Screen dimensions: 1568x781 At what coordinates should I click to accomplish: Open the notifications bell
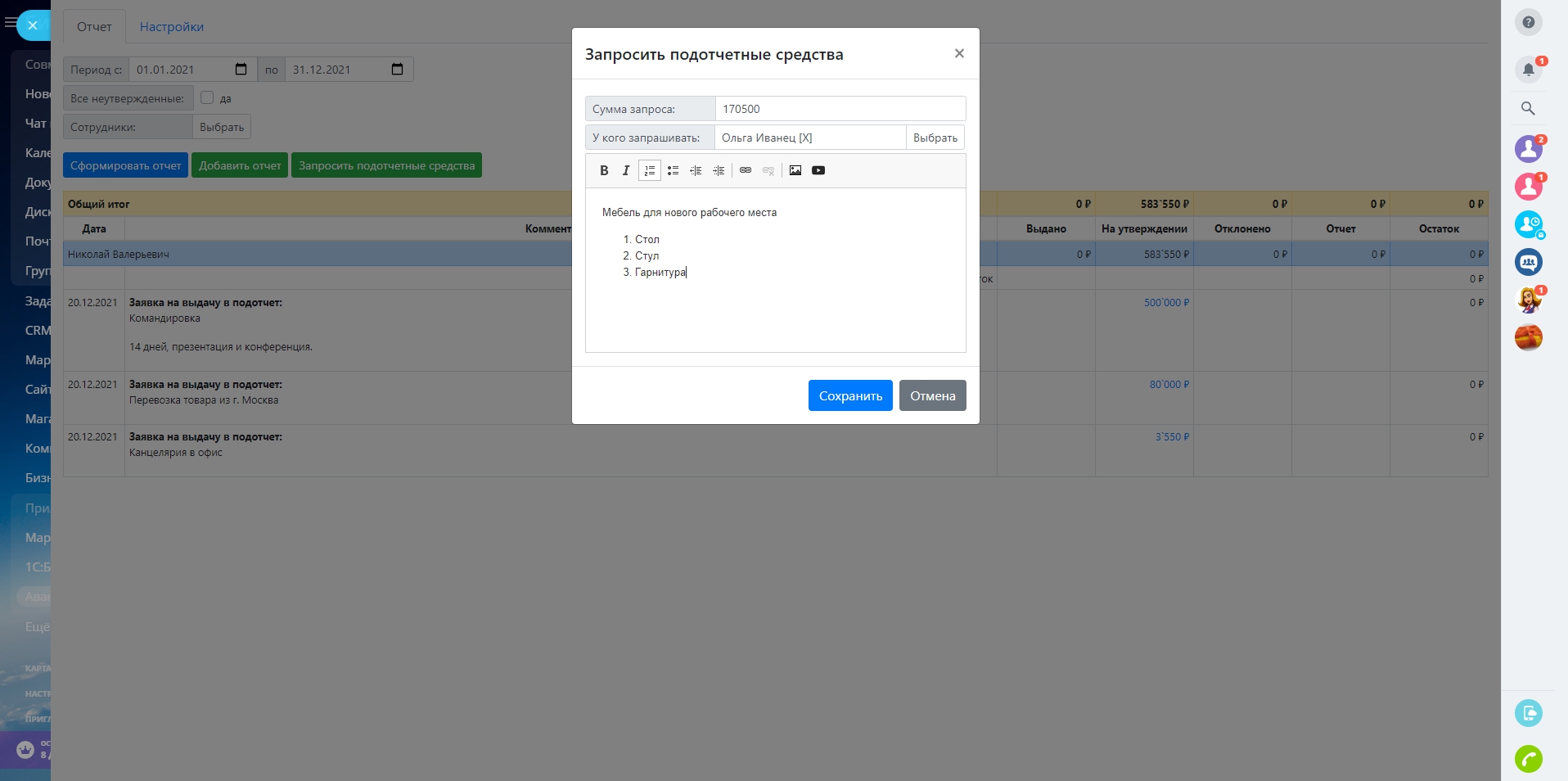click(1528, 70)
